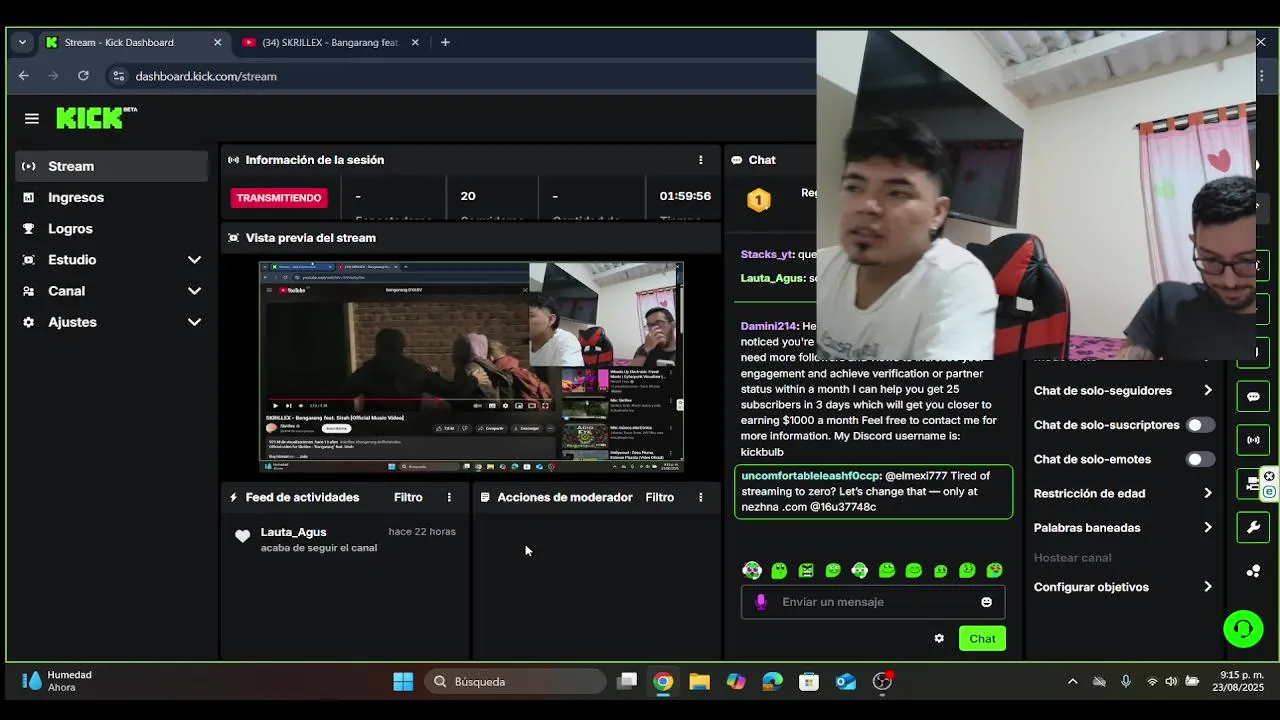Open a new browser tab
The width and height of the screenshot is (1280, 720).
pyautogui.click(x=445, y=42)
